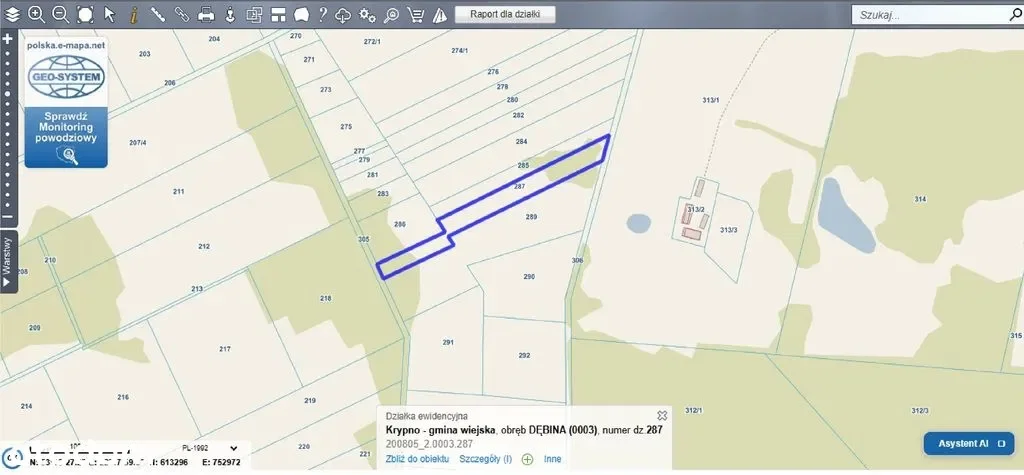Image resolution: width=1024 pixels, height=475 pixels.
Task: Open the print map tool
Action: pos(206,14)
